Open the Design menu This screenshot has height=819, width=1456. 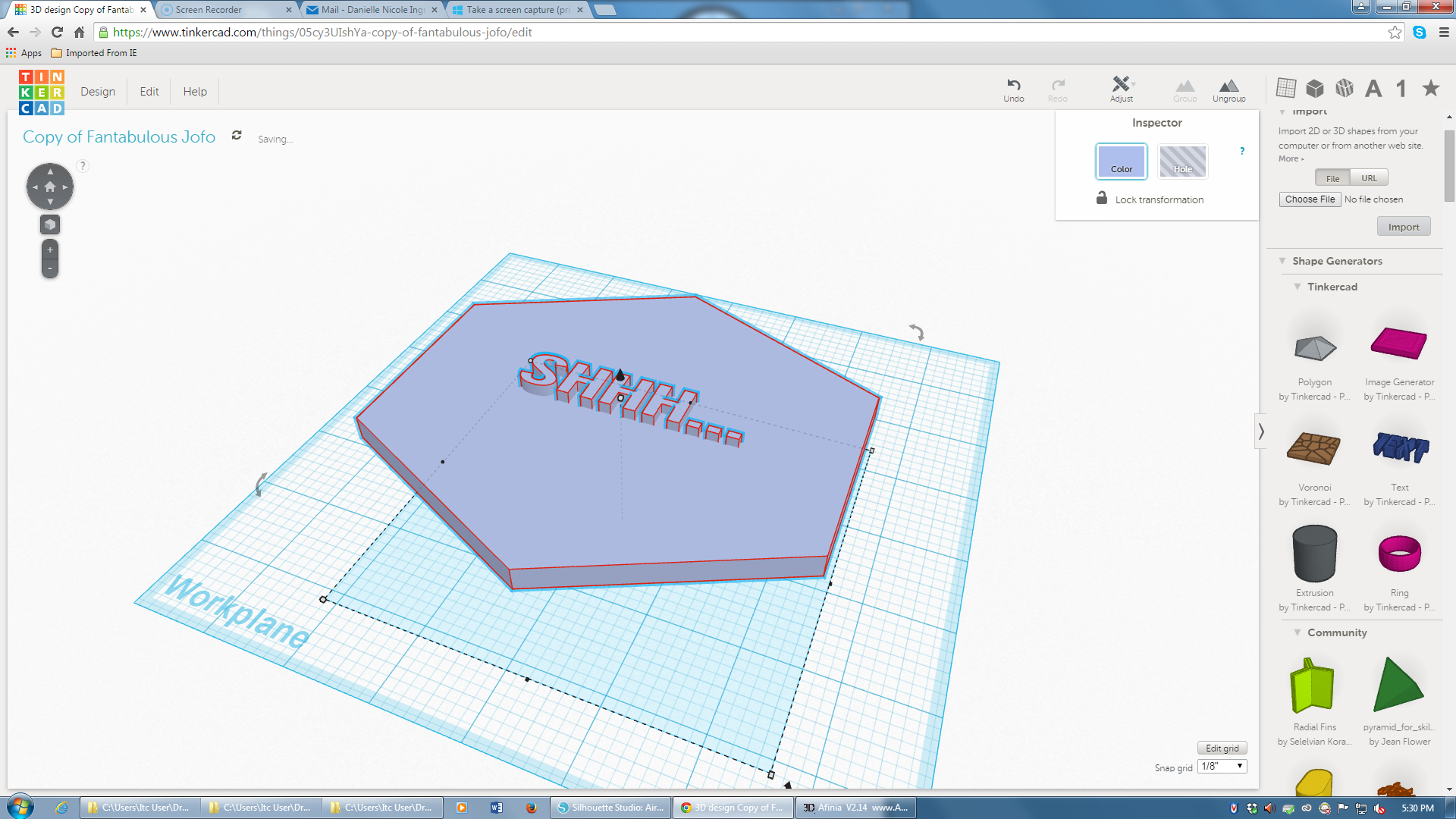98,91
